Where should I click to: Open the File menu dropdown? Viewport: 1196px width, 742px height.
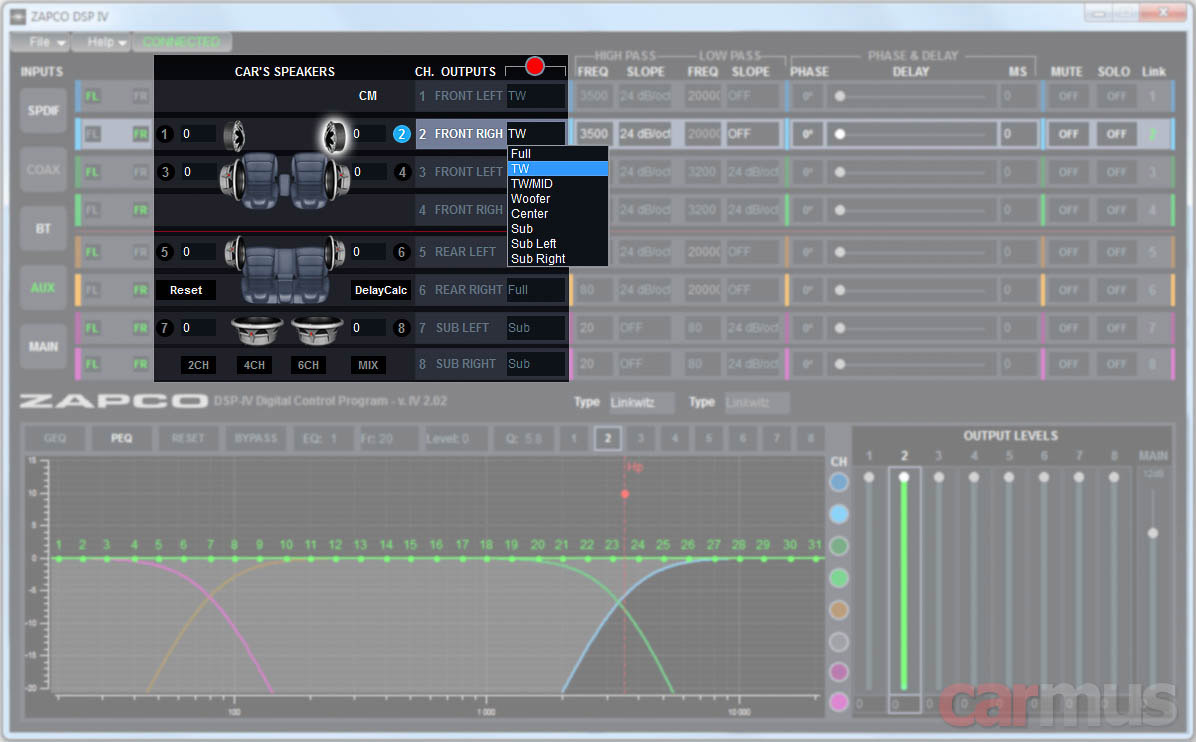pos(40,42)
